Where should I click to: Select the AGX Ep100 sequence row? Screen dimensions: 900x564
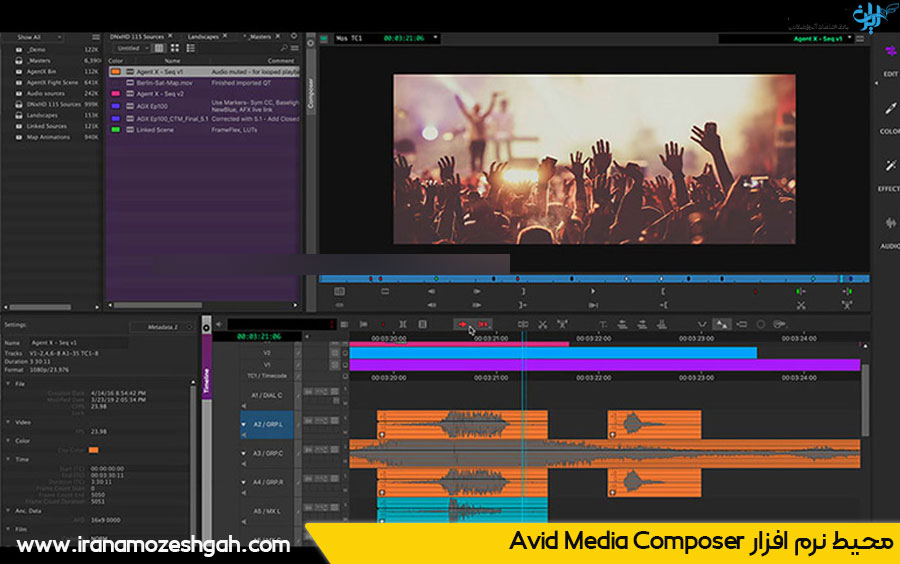pos(204,107)
